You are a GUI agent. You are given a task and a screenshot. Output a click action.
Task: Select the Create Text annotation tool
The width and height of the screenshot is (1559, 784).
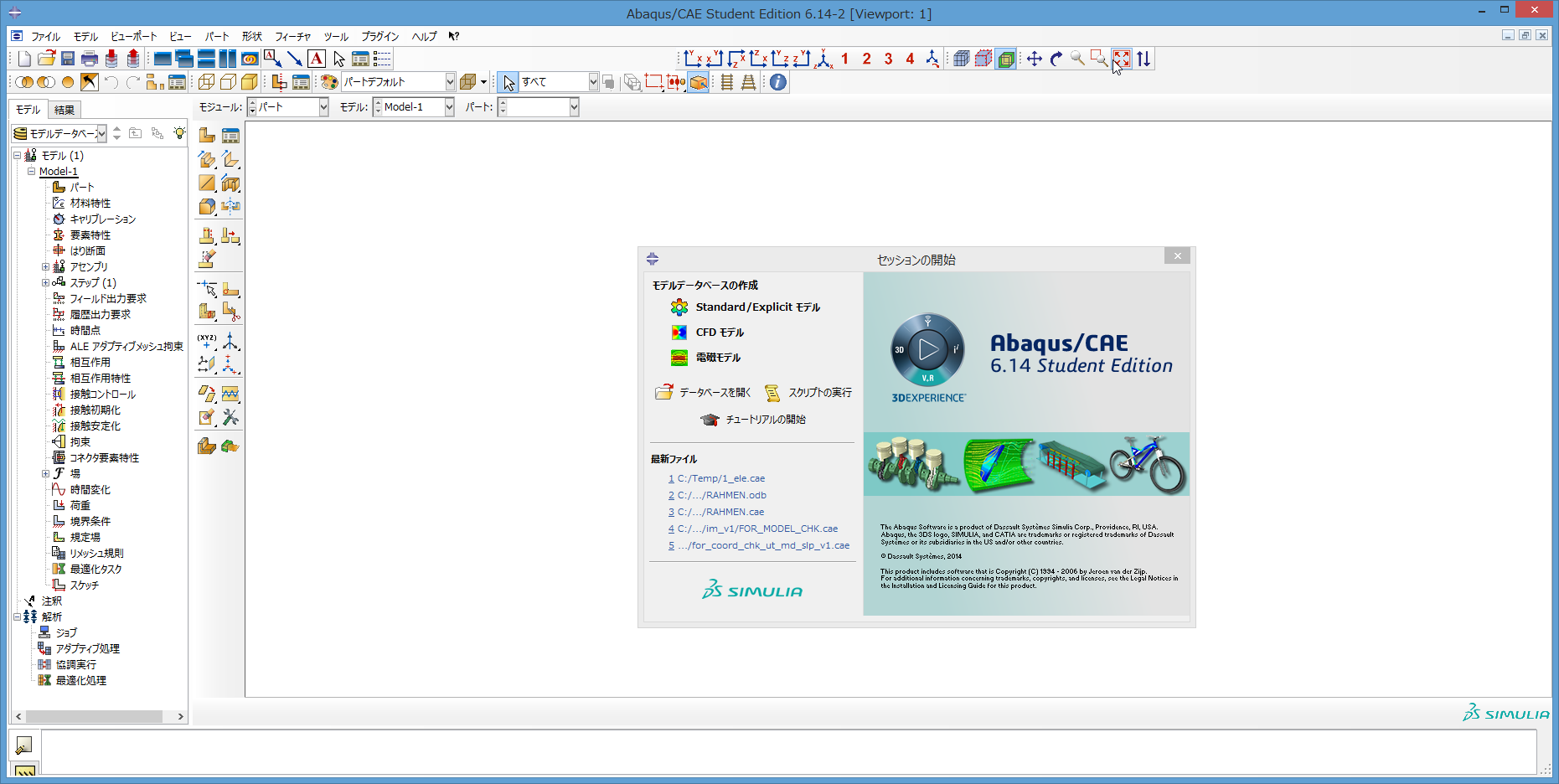pos(316,59)
